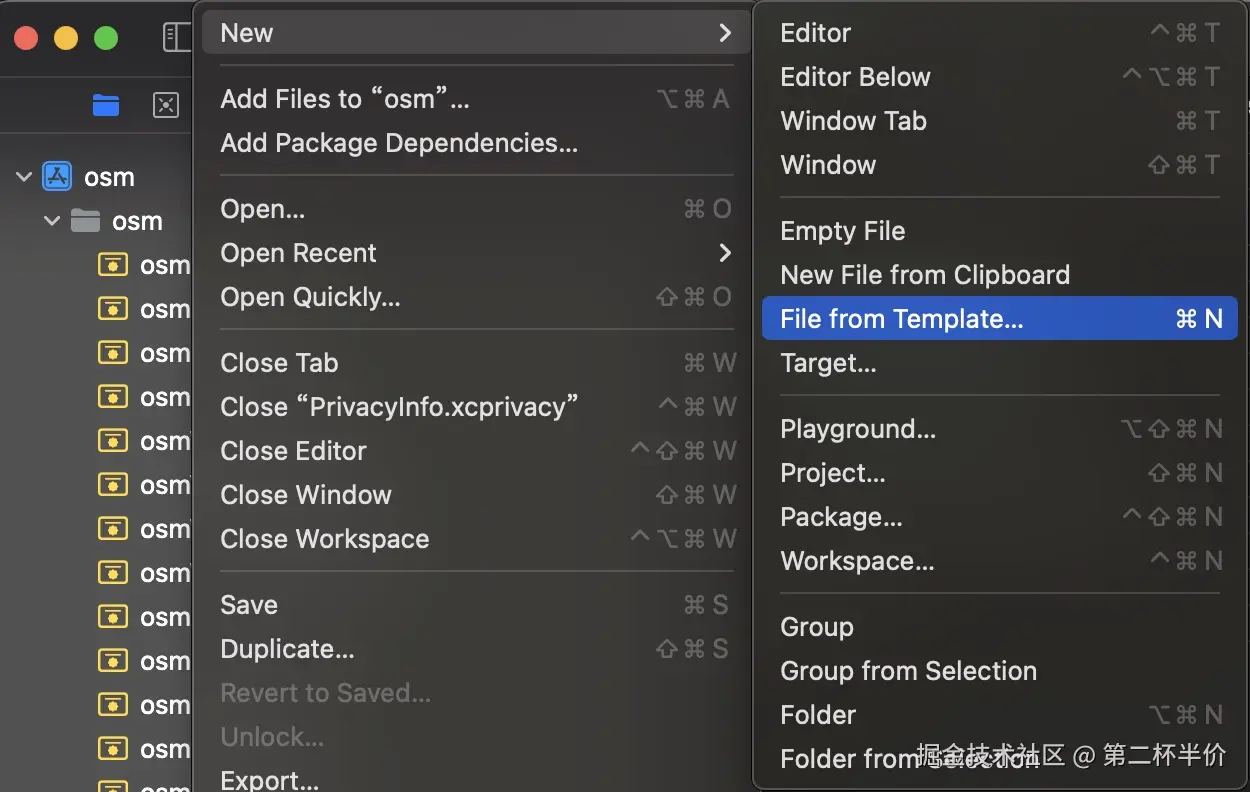Screen dimensions: 1250x792
Task: Collapse the osm folder chevron
Action: tap(52, 221)
